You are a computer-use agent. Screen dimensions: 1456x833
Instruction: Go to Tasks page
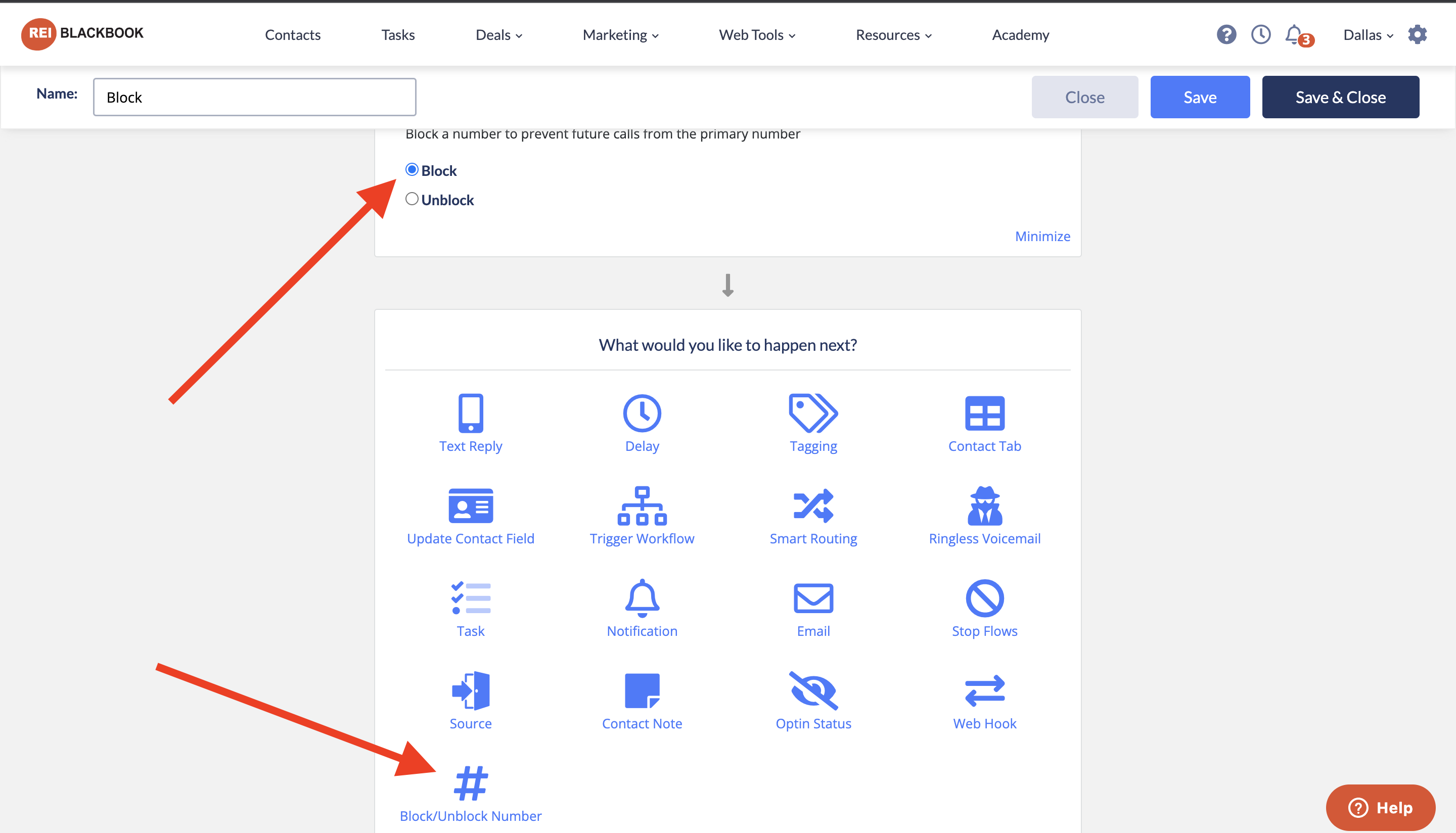[397, 35]
